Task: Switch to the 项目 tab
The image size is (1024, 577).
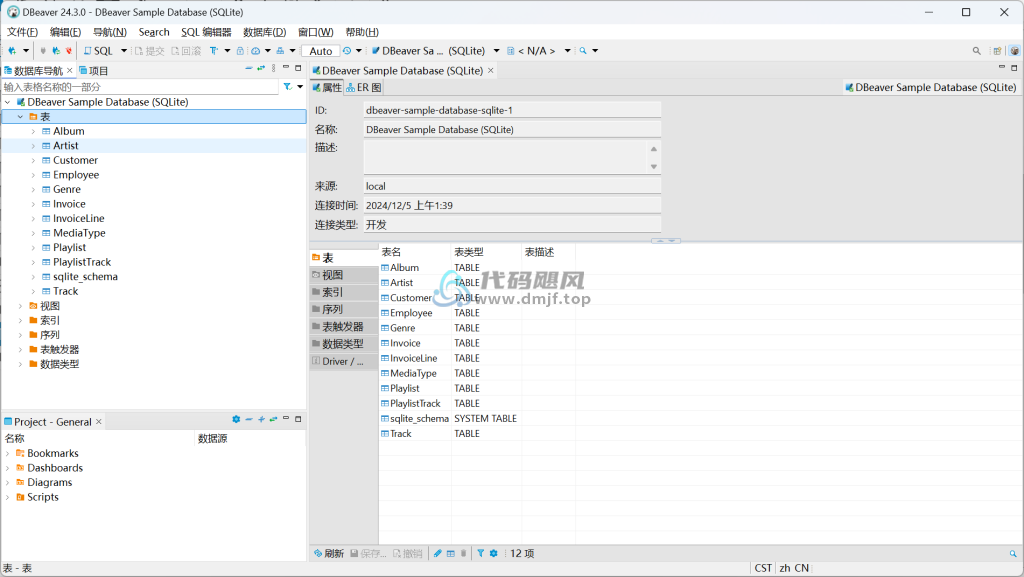Action: coord(93,70)
